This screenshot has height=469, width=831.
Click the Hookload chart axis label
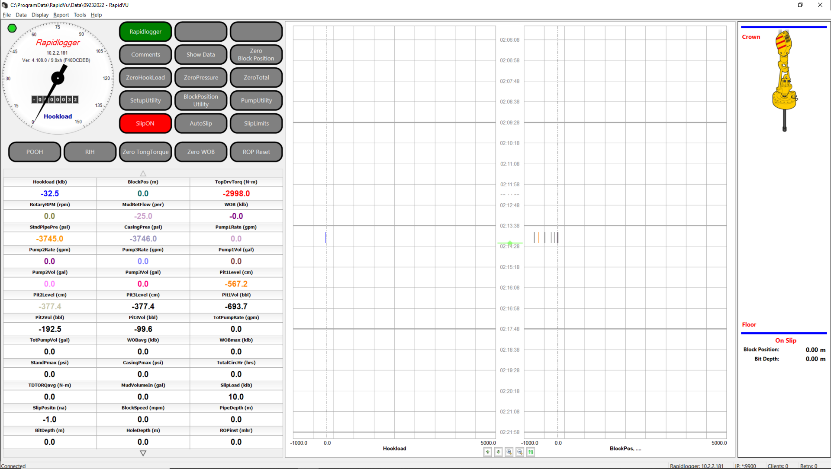tap(395, 448)
